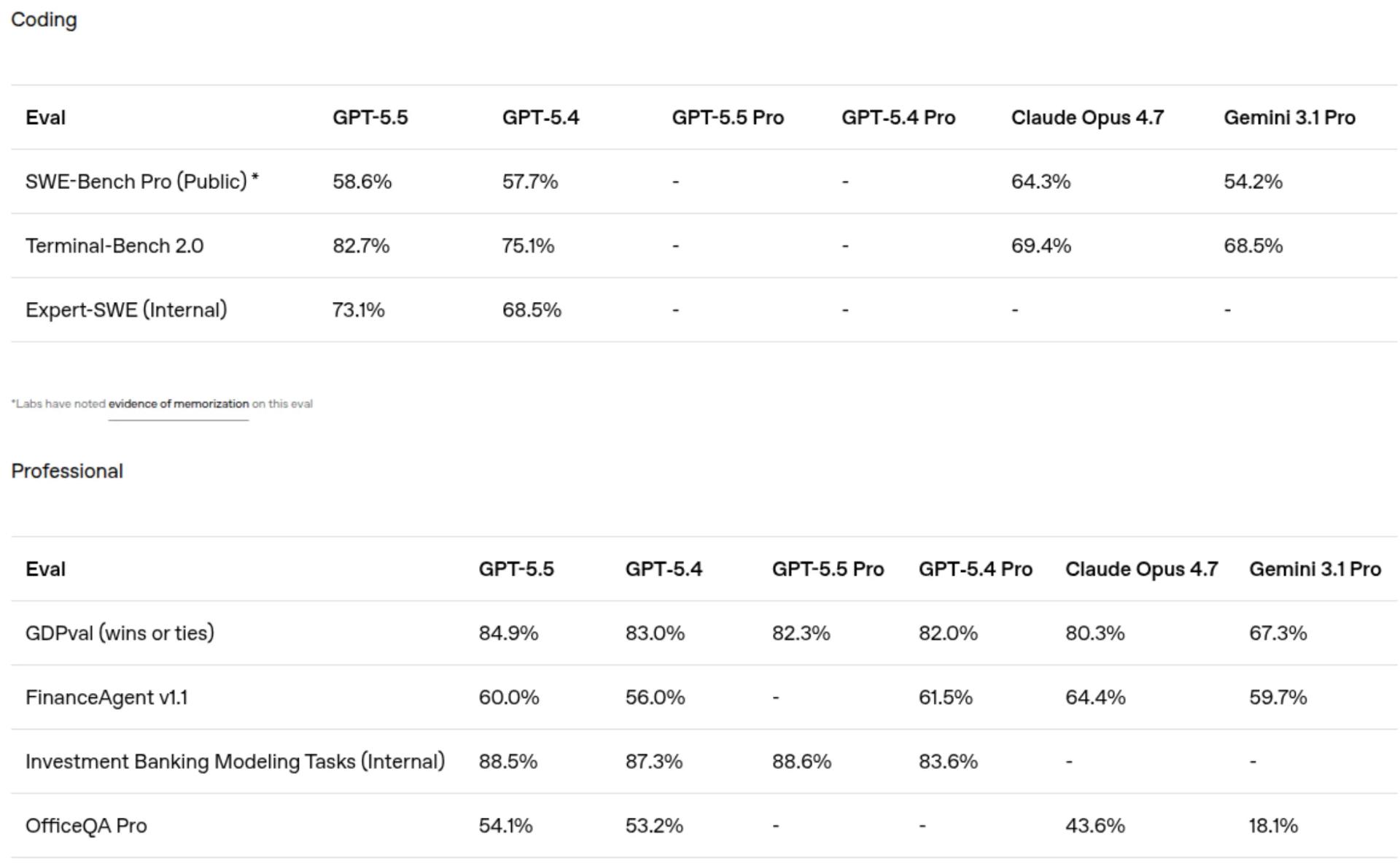
Task: Select the SWE-Bench Pro (Public) row label
Action: [x=141, y=182]
